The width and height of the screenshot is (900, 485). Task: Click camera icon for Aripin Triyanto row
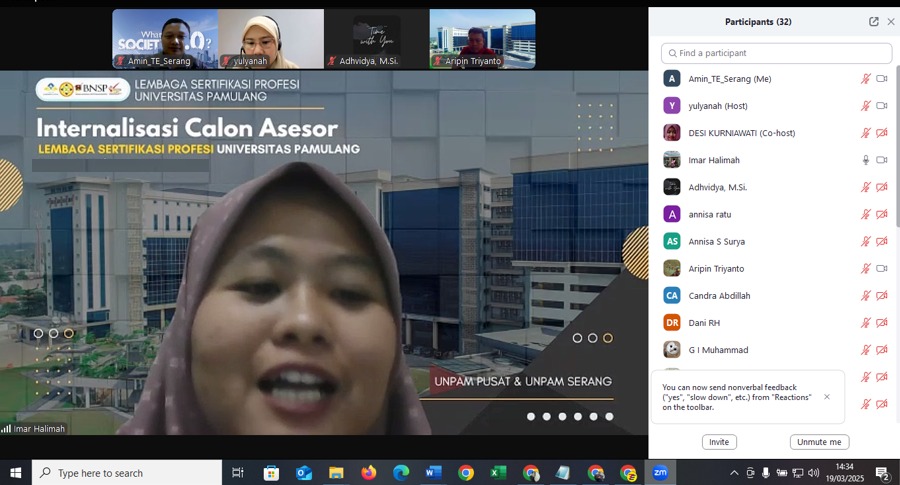click(882, 268)
